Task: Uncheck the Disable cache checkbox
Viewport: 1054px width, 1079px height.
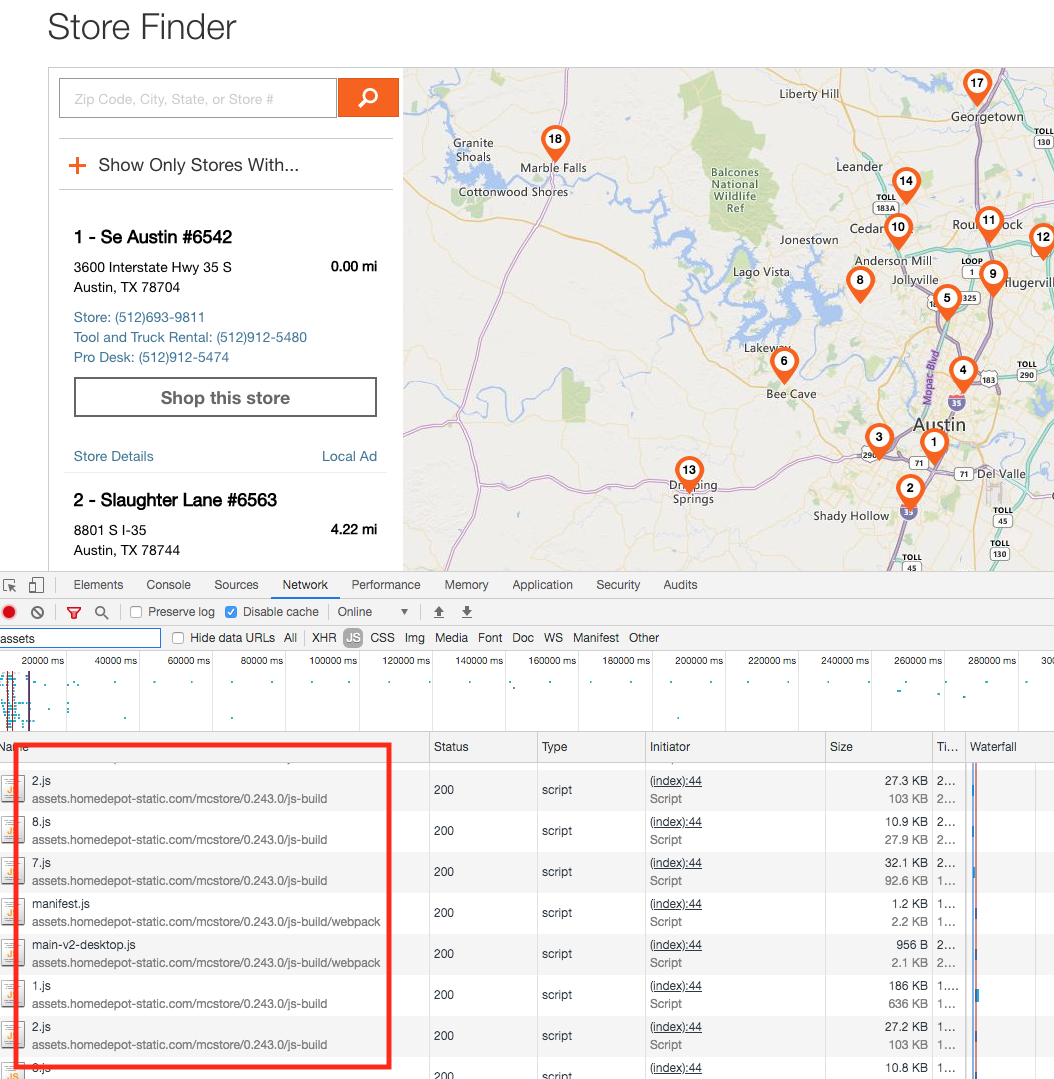Action: (x=231, y=612)
